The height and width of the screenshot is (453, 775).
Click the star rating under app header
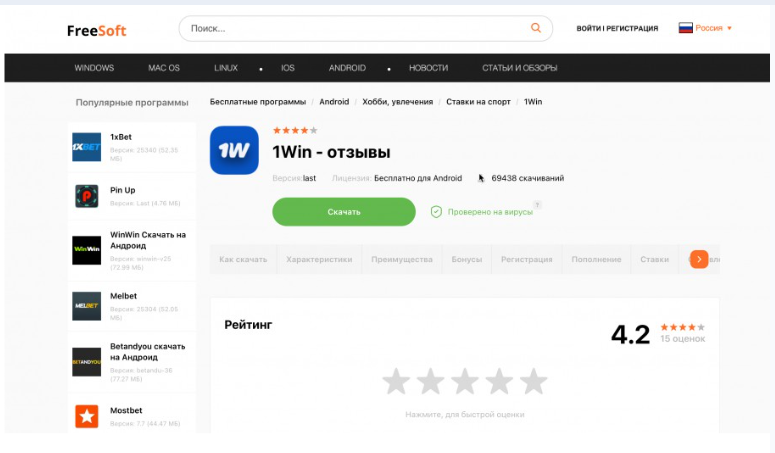point(295,130)
